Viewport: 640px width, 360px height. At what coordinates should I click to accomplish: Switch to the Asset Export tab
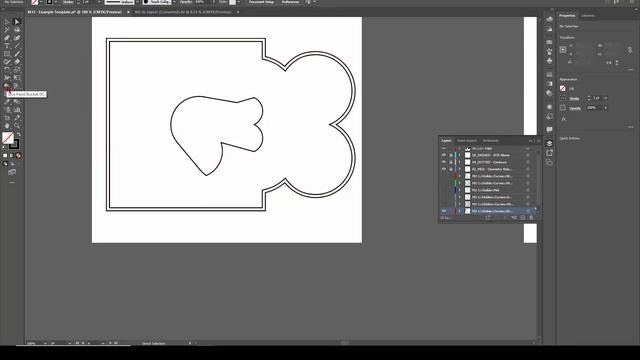[x=467, y=141]
